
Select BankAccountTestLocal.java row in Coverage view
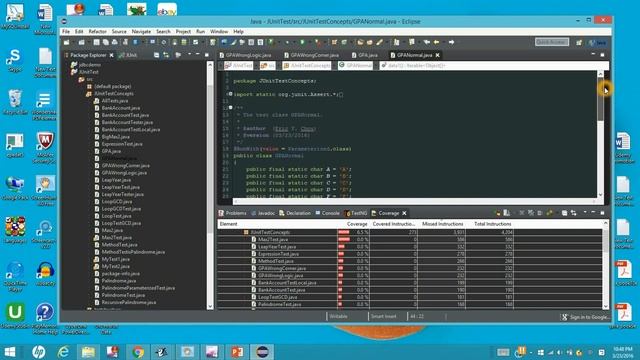coord(409,282)
